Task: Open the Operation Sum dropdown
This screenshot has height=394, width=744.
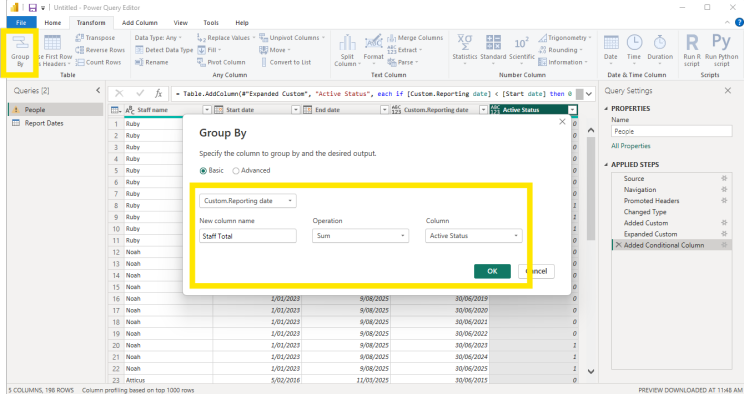Action: (360, 235)
